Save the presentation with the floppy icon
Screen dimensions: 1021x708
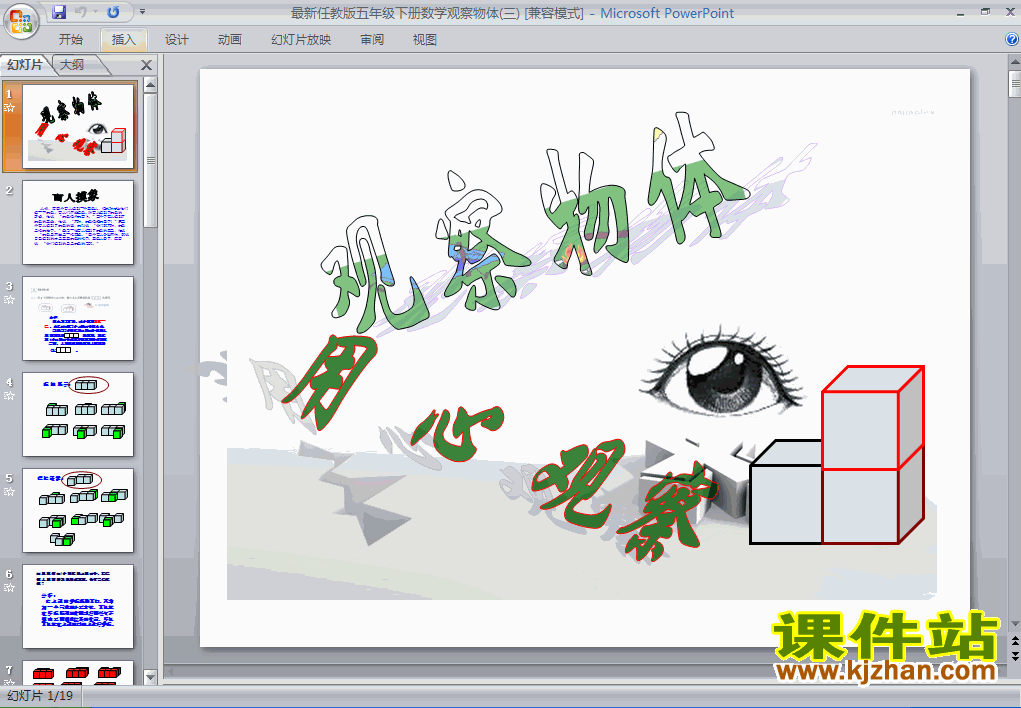click(59, 12)
